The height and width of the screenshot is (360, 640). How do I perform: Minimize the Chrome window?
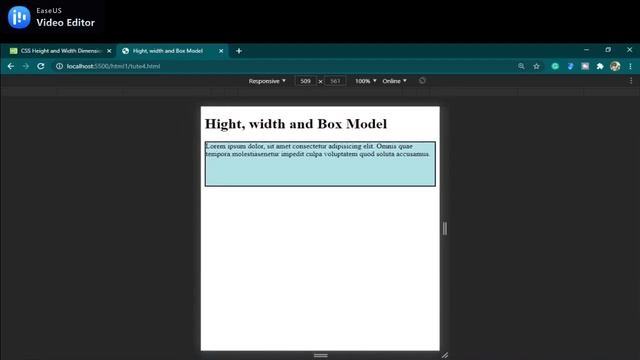click(586, 50)
